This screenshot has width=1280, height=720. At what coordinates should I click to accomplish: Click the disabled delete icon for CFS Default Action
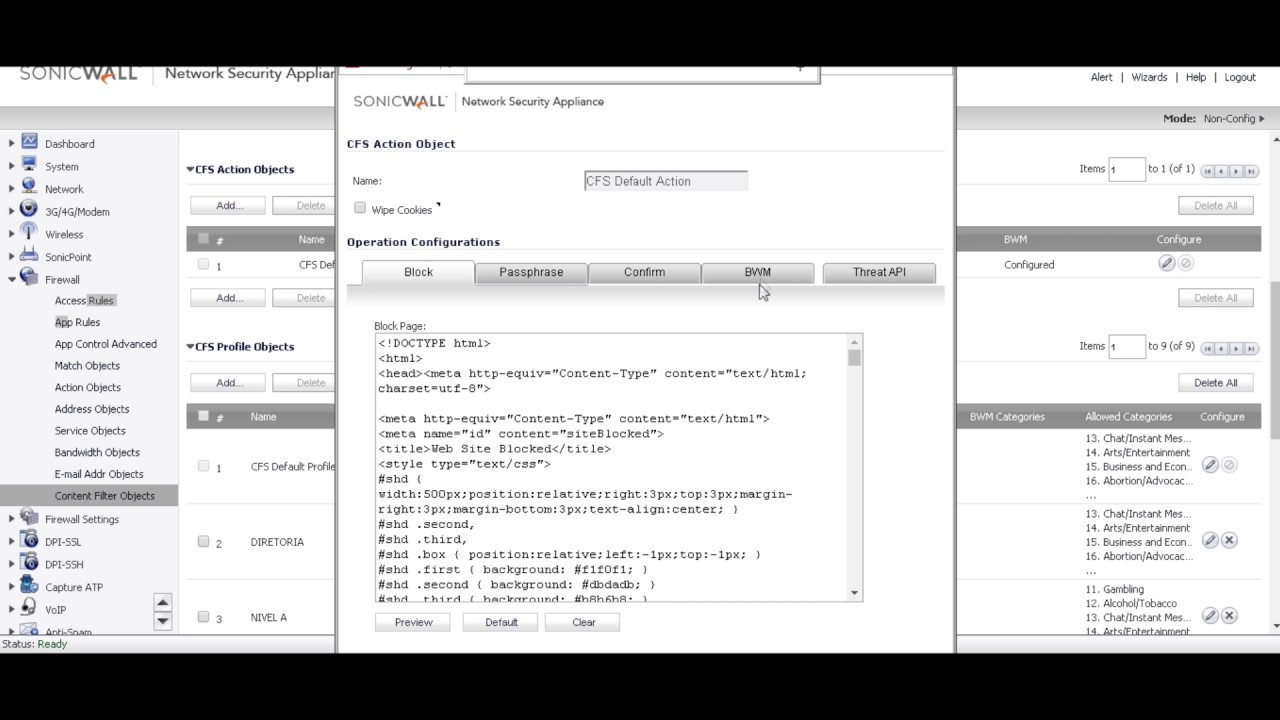(1186, 264)
